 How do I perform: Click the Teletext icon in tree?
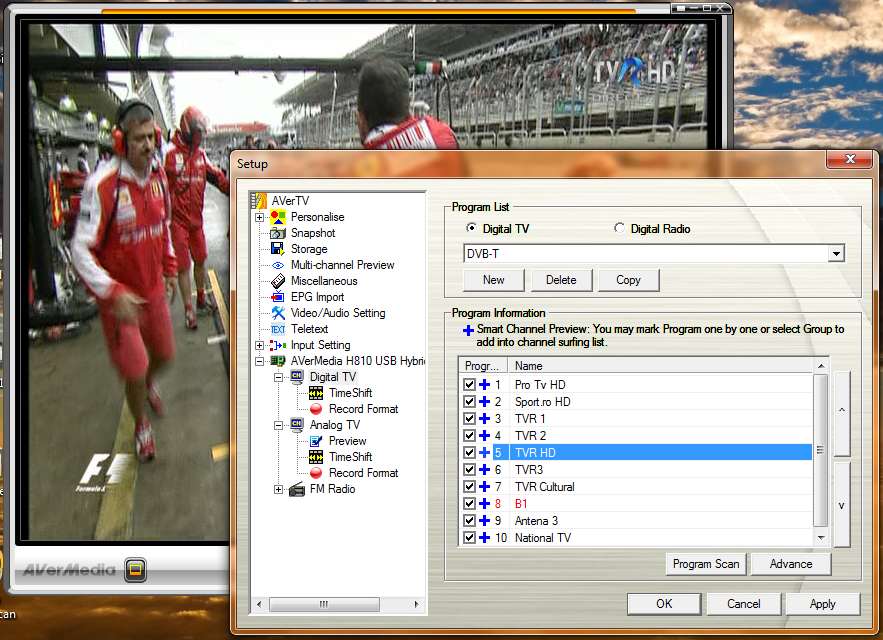coord(278,329)
